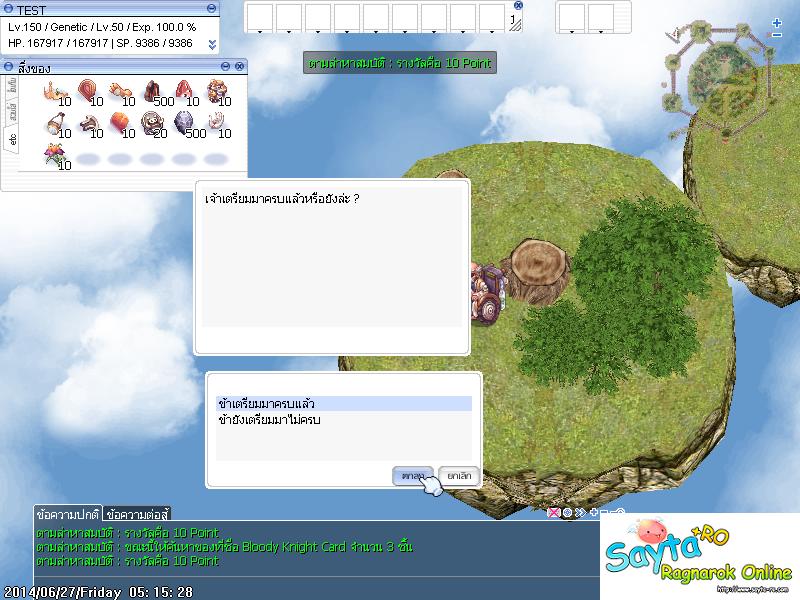The image size is (800, 600).
Task: Open the etc inventory tab
Action: (x=12, y=139)
